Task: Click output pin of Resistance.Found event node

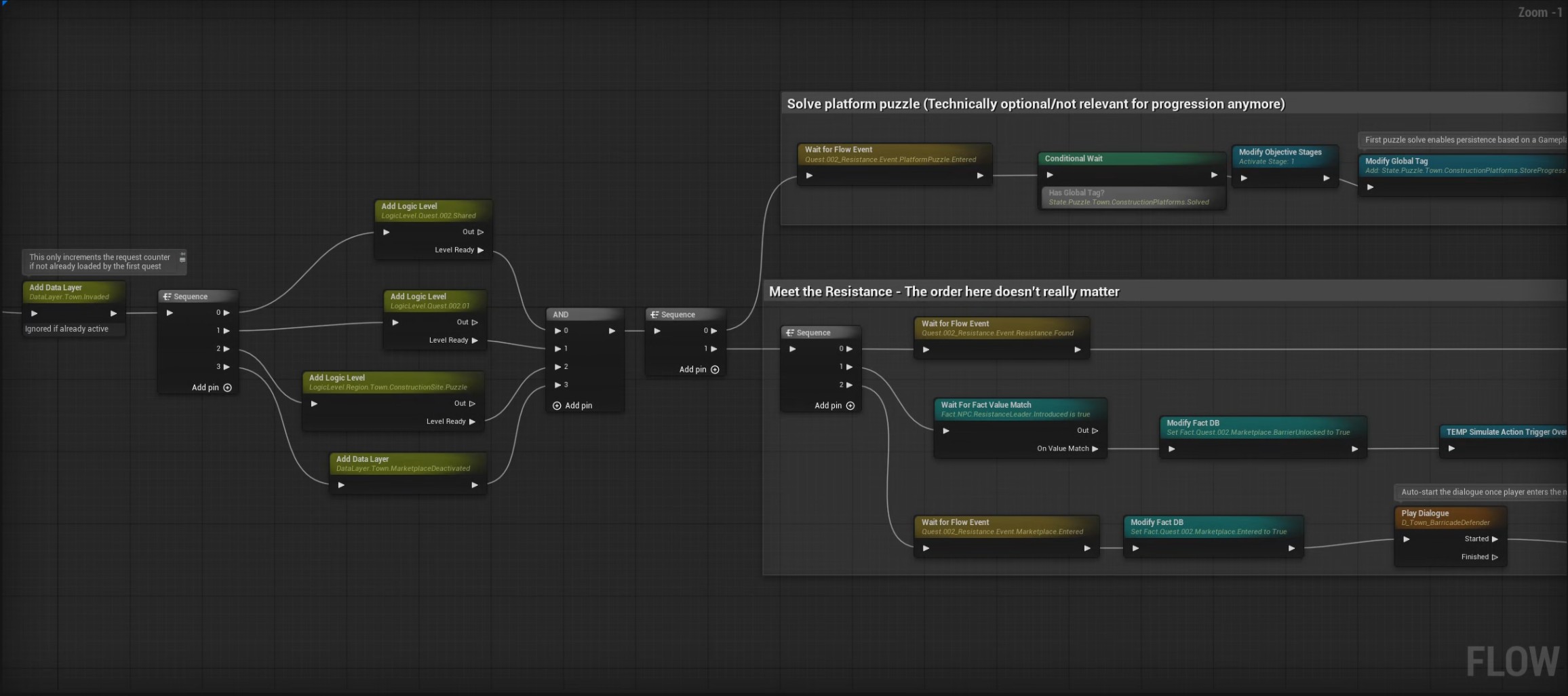Action: (1078, 350)
